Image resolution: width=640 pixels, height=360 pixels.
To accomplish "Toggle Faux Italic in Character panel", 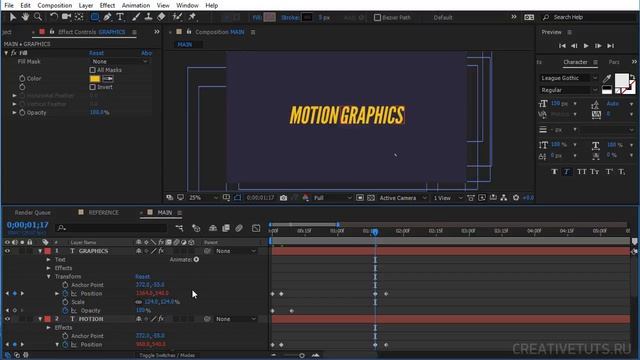I will click(x=567, y=172).
